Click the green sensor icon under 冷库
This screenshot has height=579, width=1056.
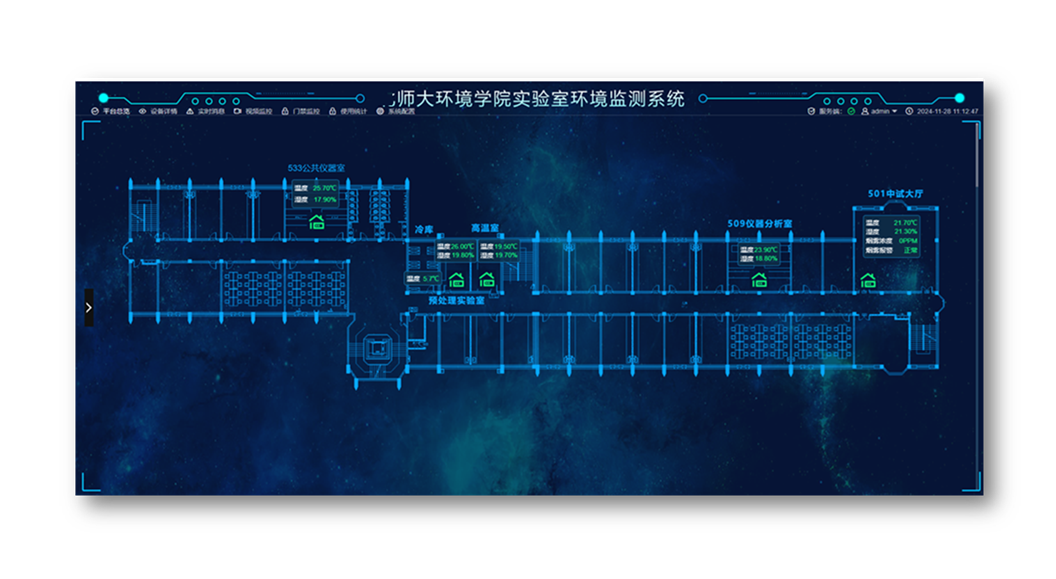pos(456,280)
